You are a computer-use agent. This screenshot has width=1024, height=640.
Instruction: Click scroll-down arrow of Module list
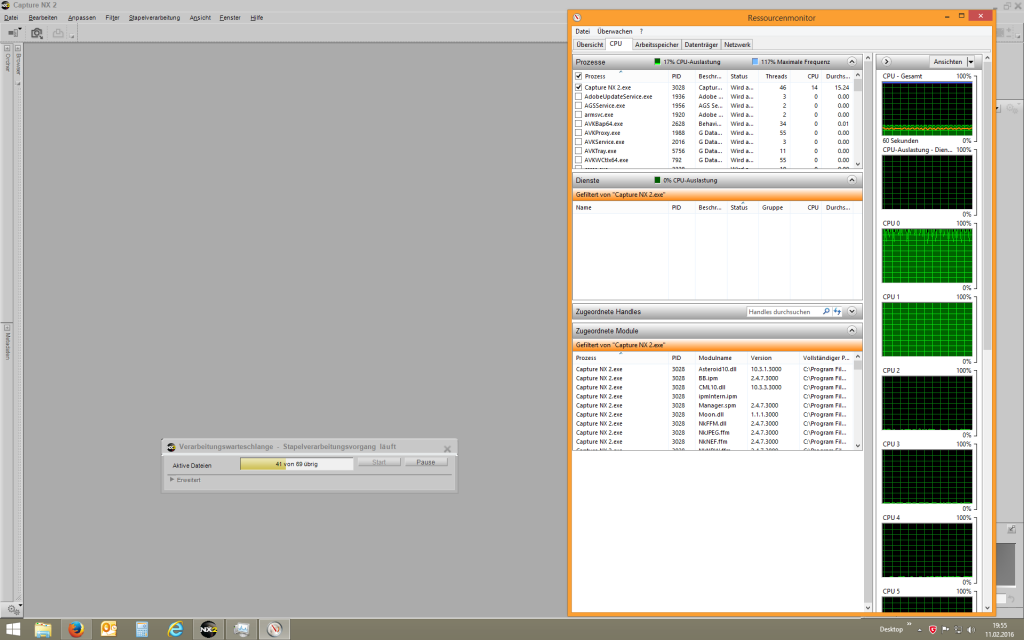[857, 445]
